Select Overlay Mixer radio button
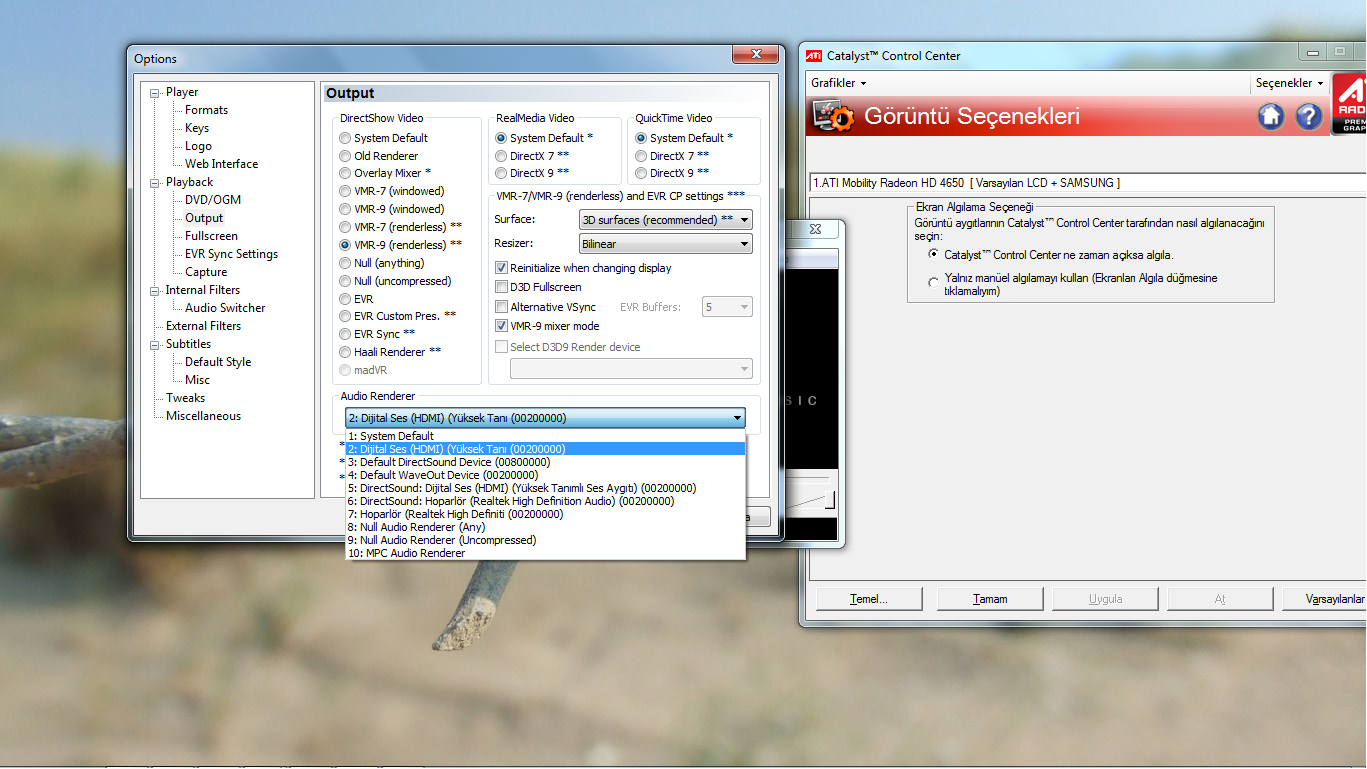 tap(345, 173)
